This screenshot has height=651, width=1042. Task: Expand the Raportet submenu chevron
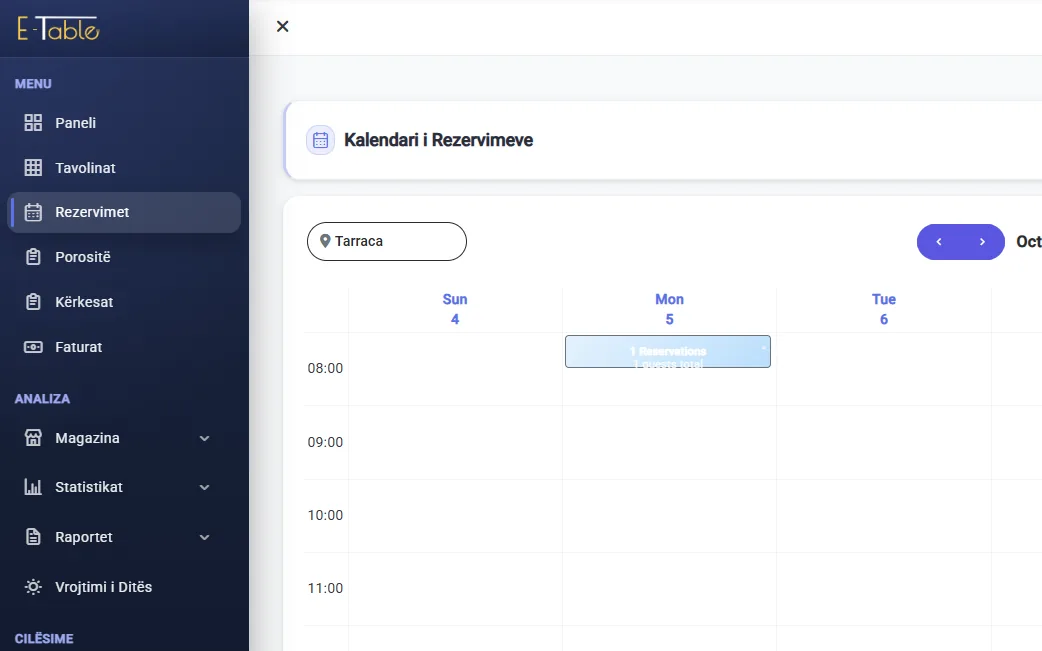205,537
